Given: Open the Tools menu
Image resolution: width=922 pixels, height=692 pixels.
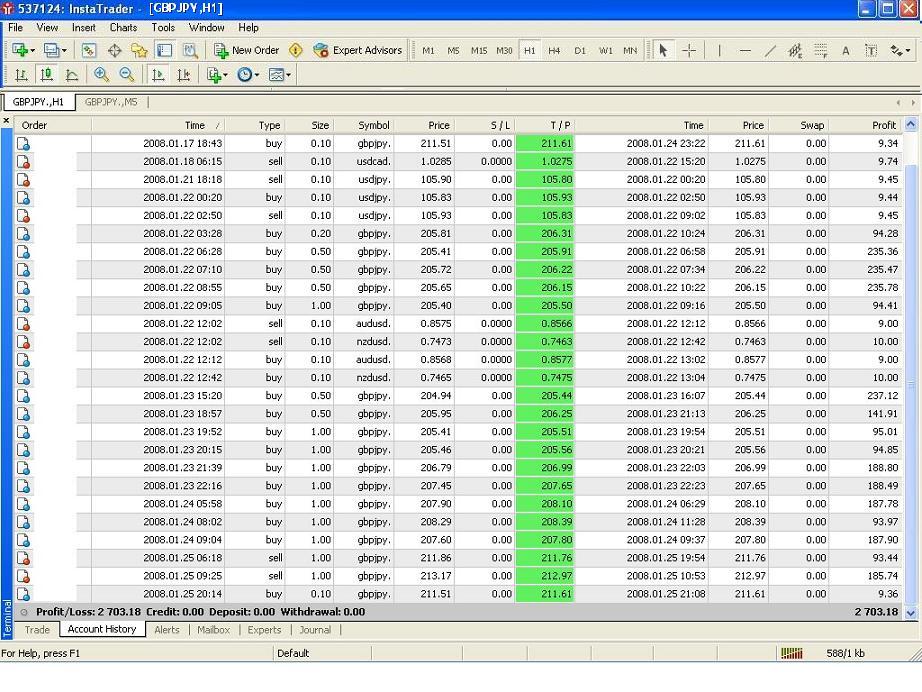Looking at the screenshot, I should (163, 28).
